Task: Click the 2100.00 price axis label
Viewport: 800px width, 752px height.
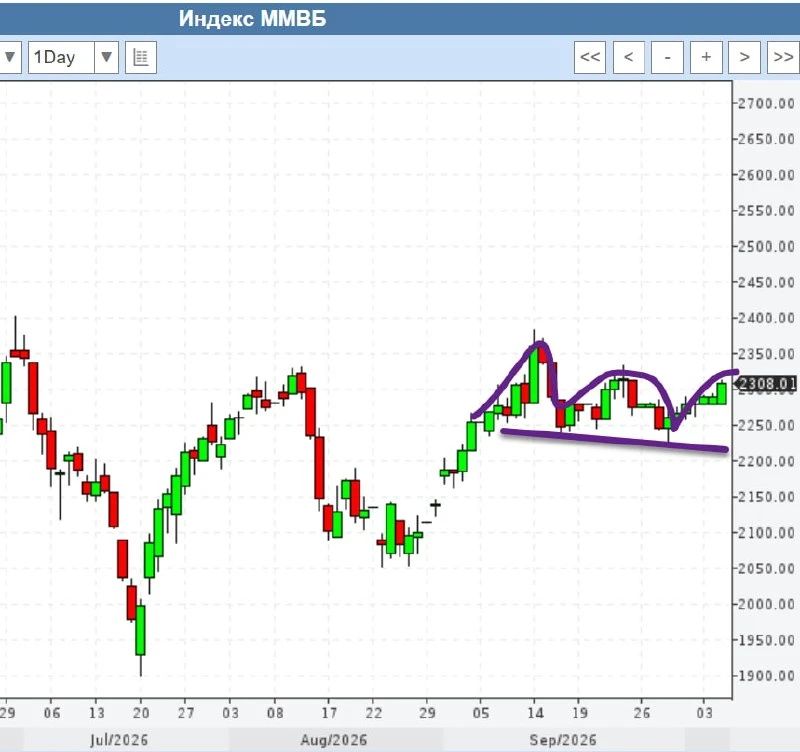Action: (x=766, y=533)
